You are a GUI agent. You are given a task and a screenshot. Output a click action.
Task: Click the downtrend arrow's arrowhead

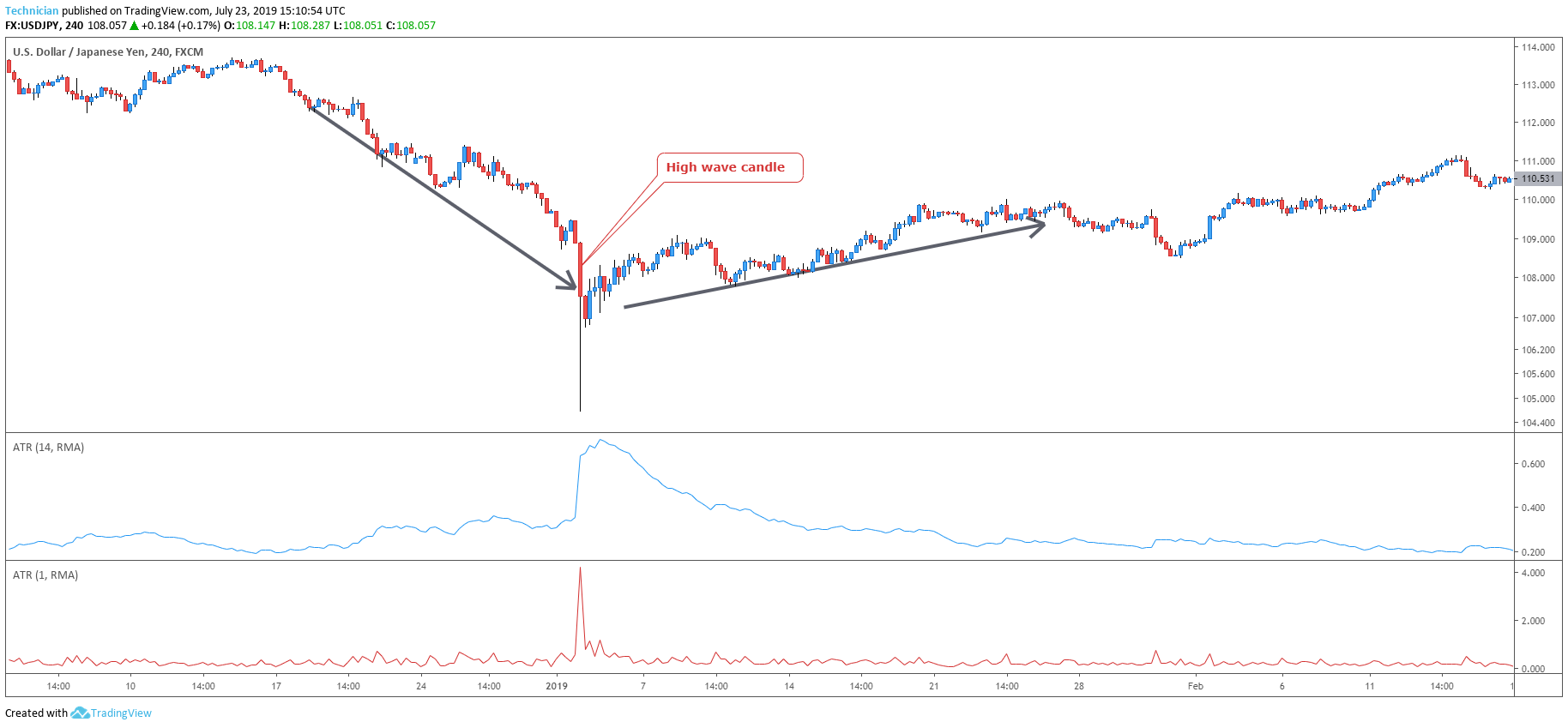coord(570,283)
